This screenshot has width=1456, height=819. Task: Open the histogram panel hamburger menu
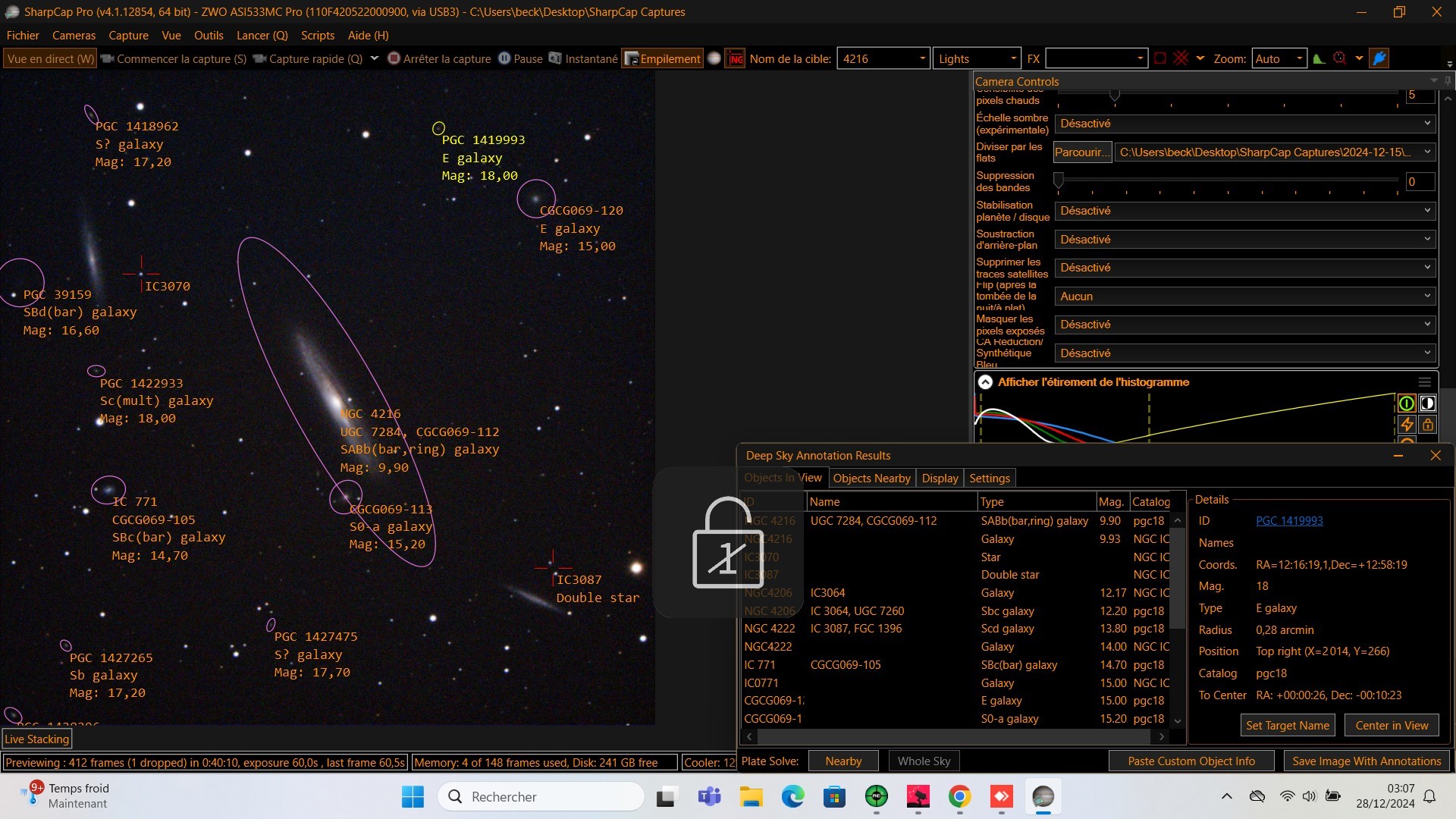[x=1425, y=382]
